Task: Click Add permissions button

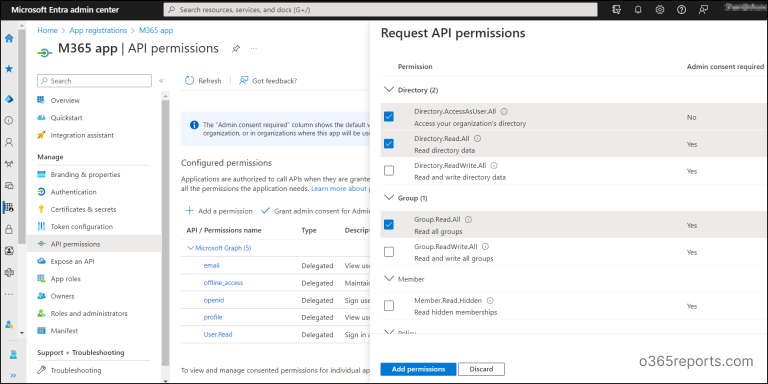Action: (x=418, y=369)
